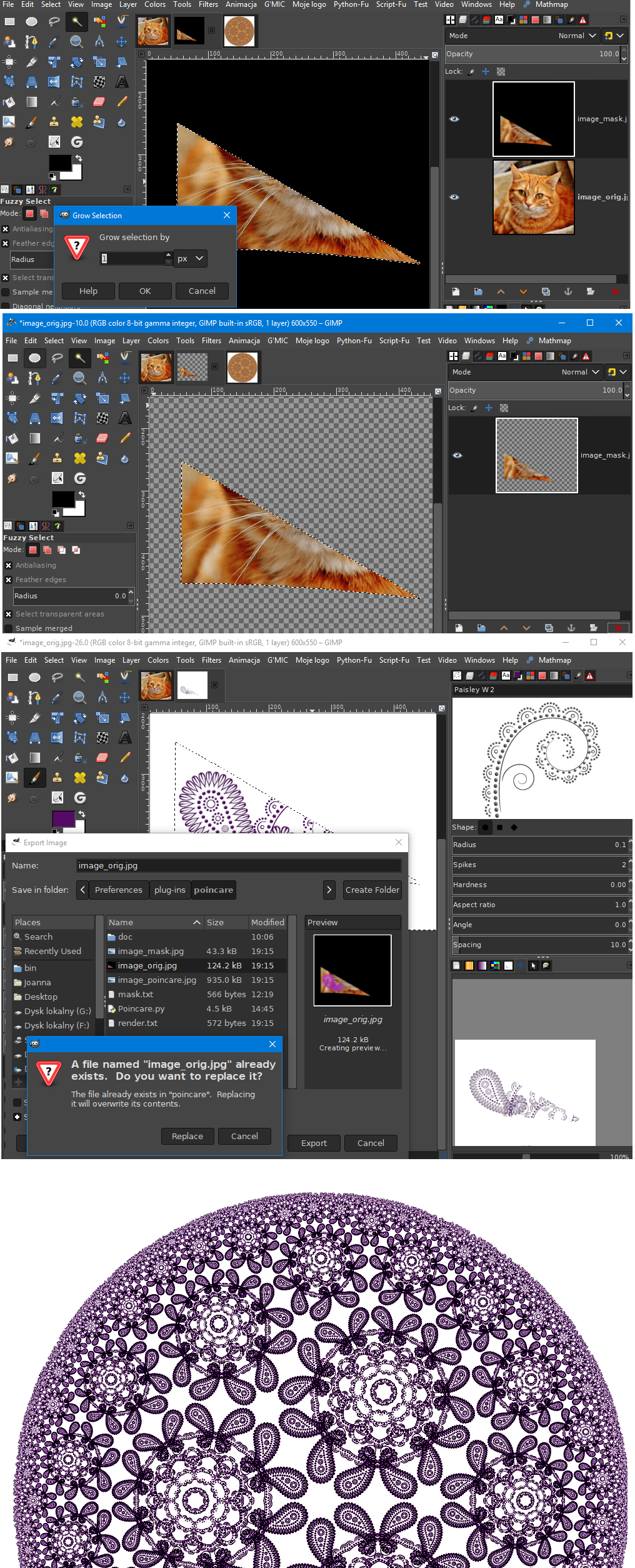Select Move tool in middle window
Image resolution: width=635 pixels, height=1568 pixels.
(124, 378)
